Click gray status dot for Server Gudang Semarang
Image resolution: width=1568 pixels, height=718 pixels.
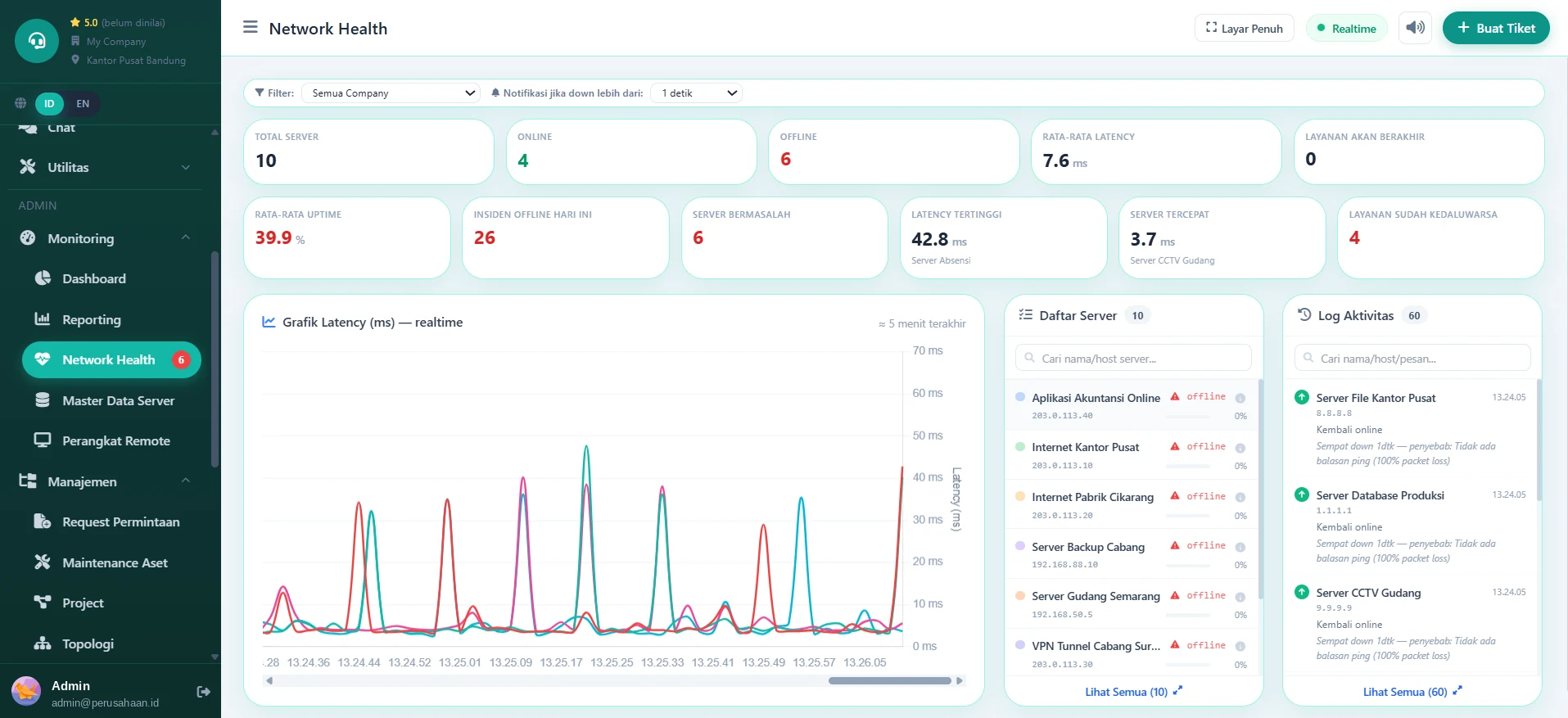1240,597
